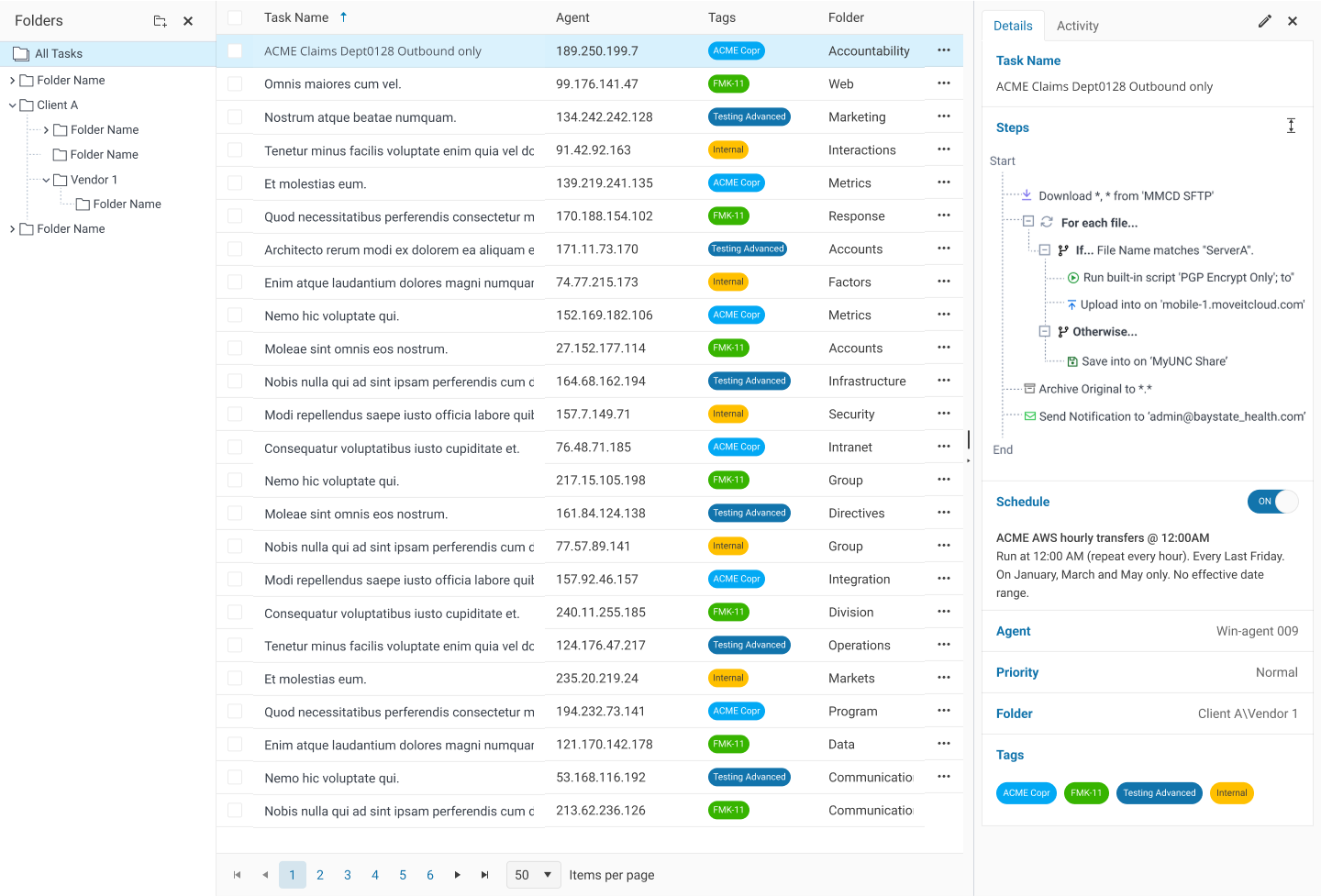This screenshot has width=1321, height=896.
Task: Tick the checkbox for Nostrum atque beatae numquam
Action: pos(235,117)
